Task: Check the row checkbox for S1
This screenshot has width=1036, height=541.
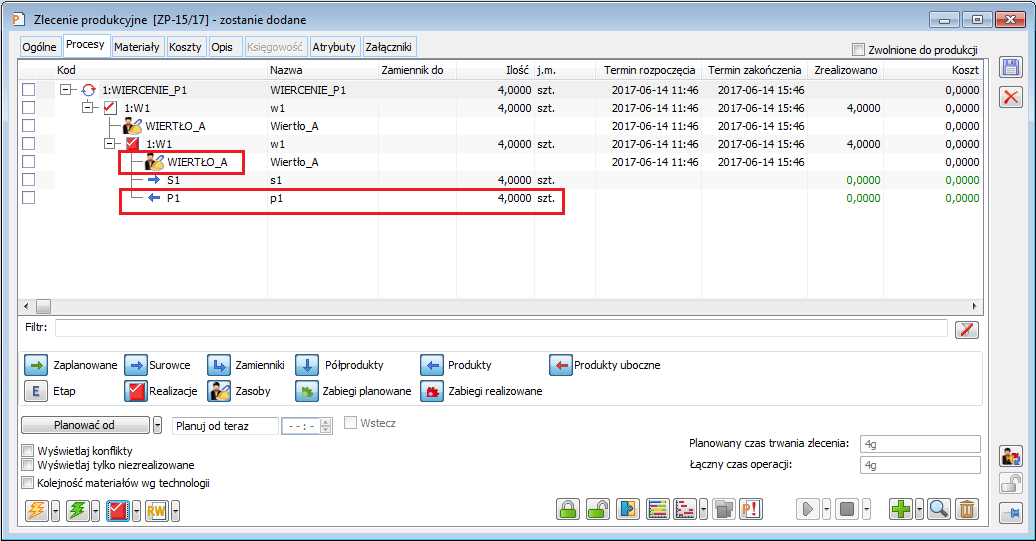Action: coord(28,180)
